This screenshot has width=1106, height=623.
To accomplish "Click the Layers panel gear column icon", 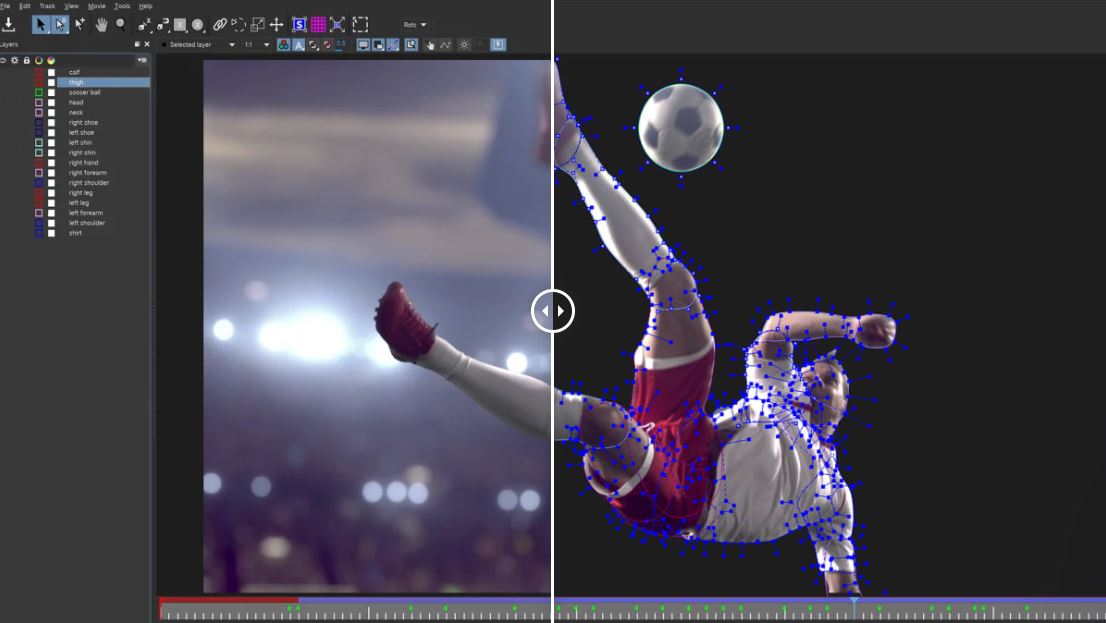I will pyautogui.click(x=15, y=61).
